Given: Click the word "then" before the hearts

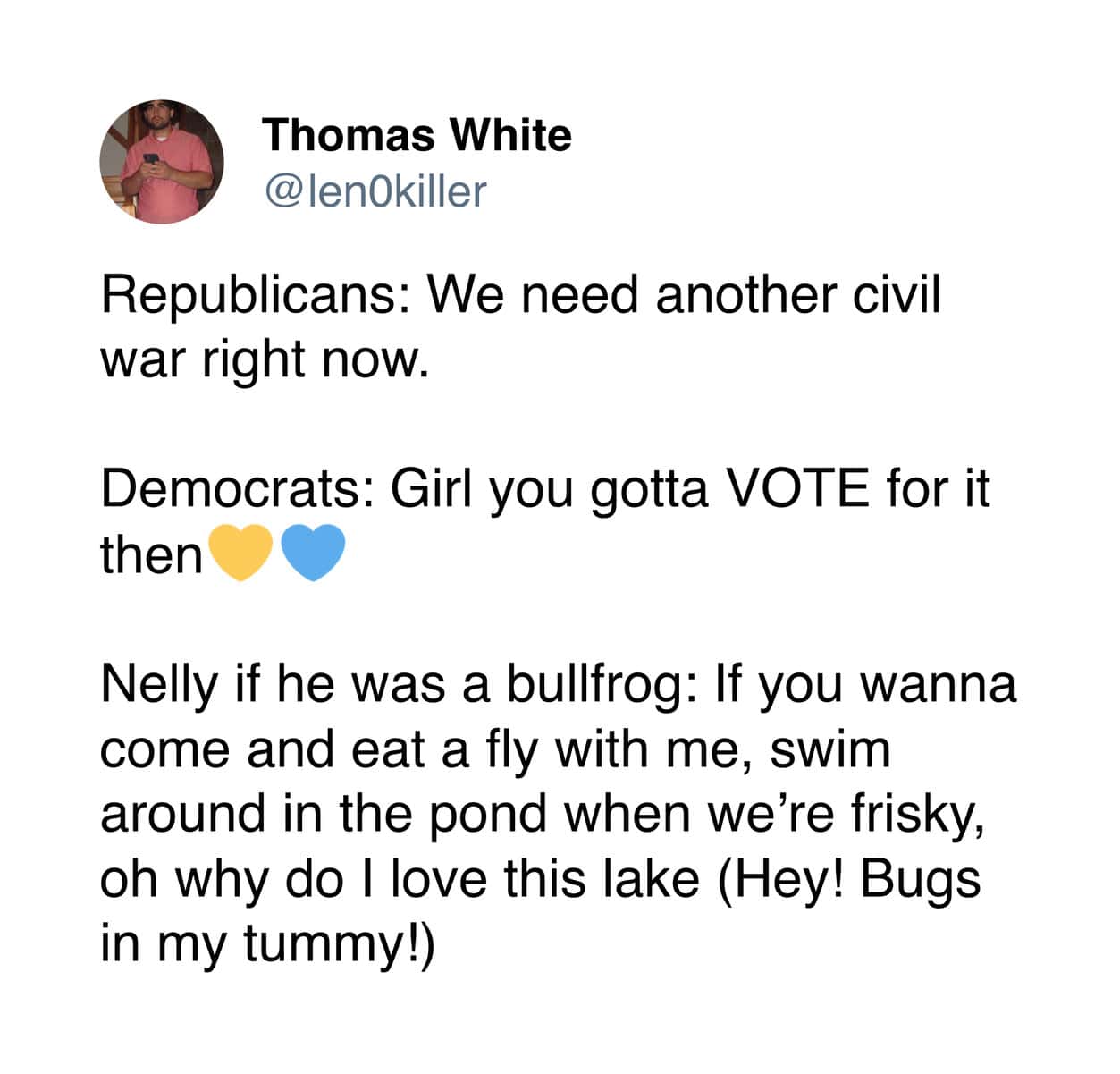Looking at the screenshot, I should point(151,554).
